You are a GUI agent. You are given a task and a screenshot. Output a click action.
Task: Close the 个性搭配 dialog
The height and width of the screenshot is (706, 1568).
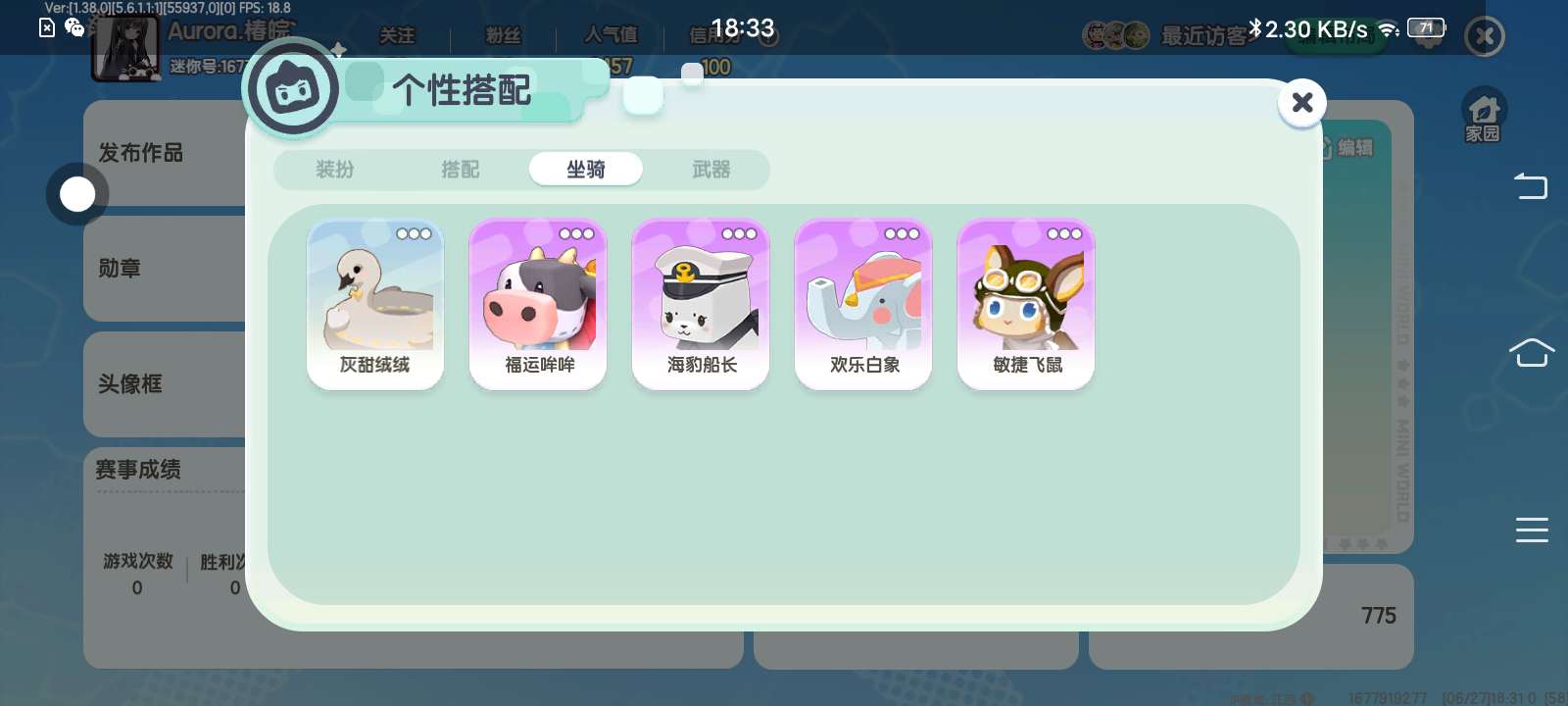click(1302, 102)
